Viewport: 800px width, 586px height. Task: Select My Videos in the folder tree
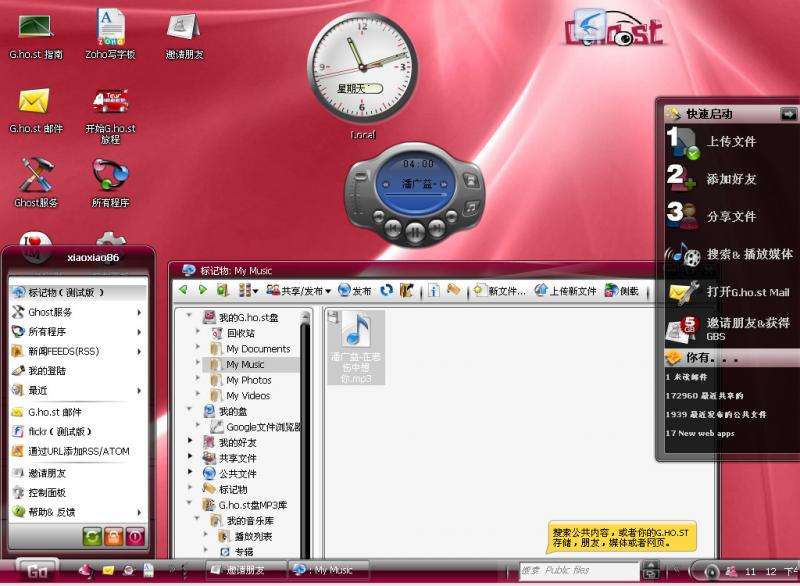(240, 396)
